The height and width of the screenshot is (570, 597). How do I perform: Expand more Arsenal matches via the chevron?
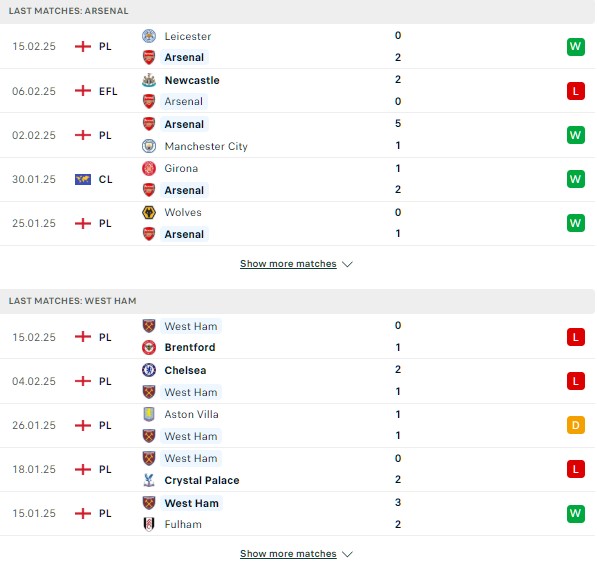[347, 264]
